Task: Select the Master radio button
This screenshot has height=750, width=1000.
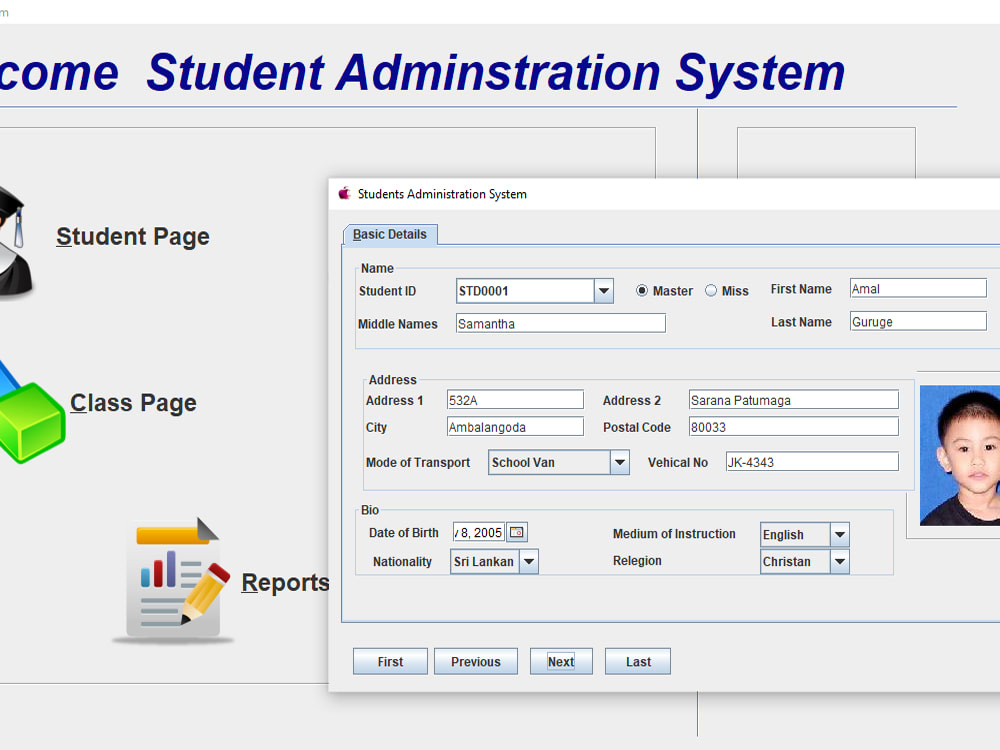Action: coord(640,290)
